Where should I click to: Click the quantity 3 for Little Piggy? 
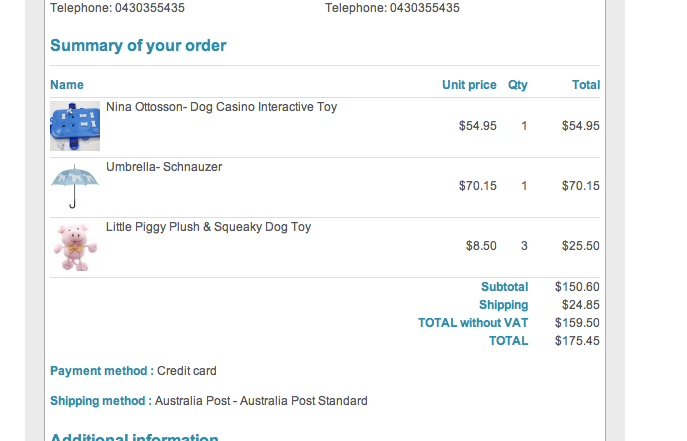click(524, 246)
